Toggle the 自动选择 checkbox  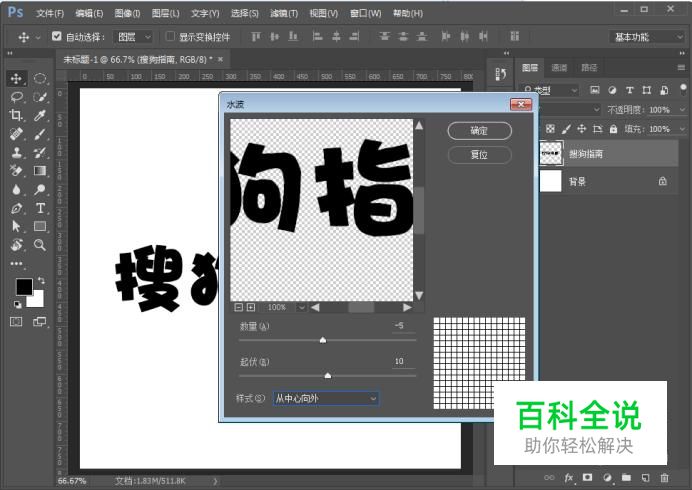pyautogui.click(x=56, y=36)
